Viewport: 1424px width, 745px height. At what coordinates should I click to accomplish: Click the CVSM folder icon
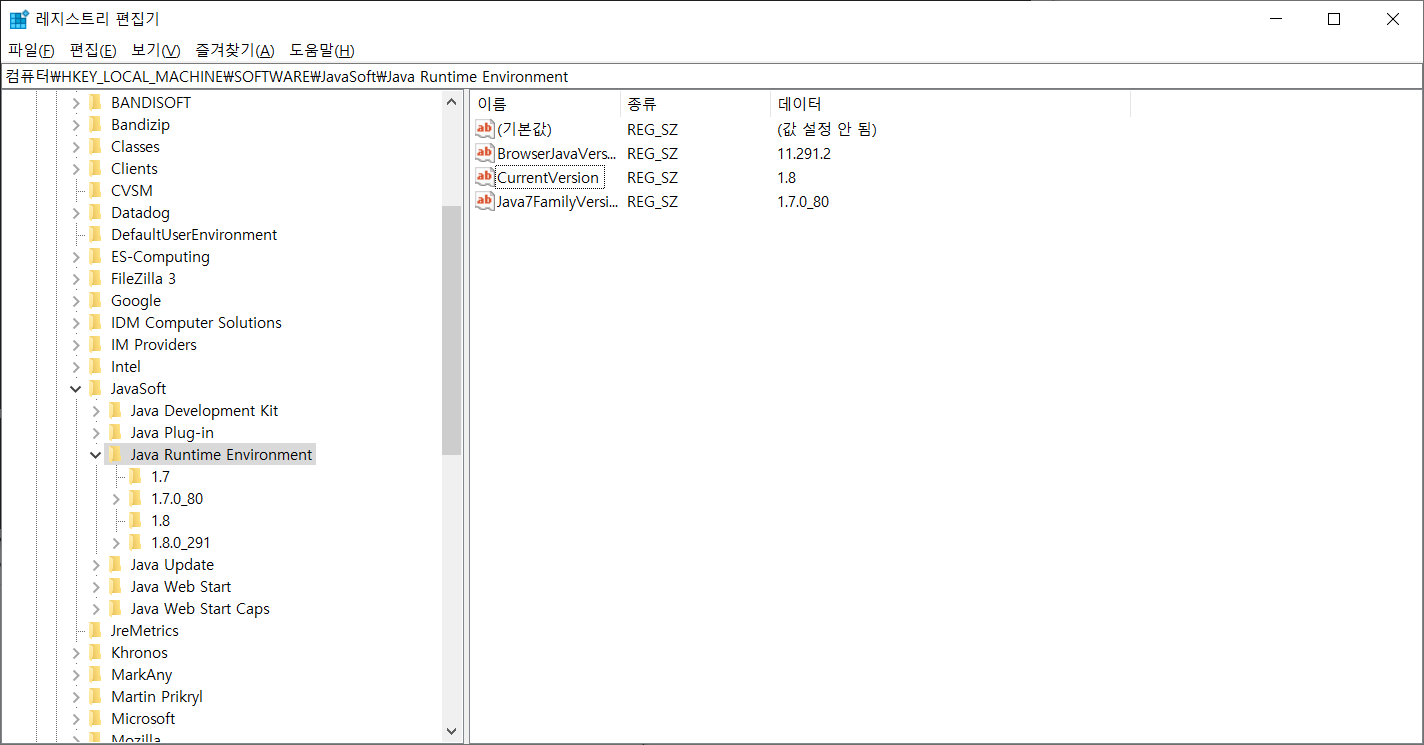point(96,190)
